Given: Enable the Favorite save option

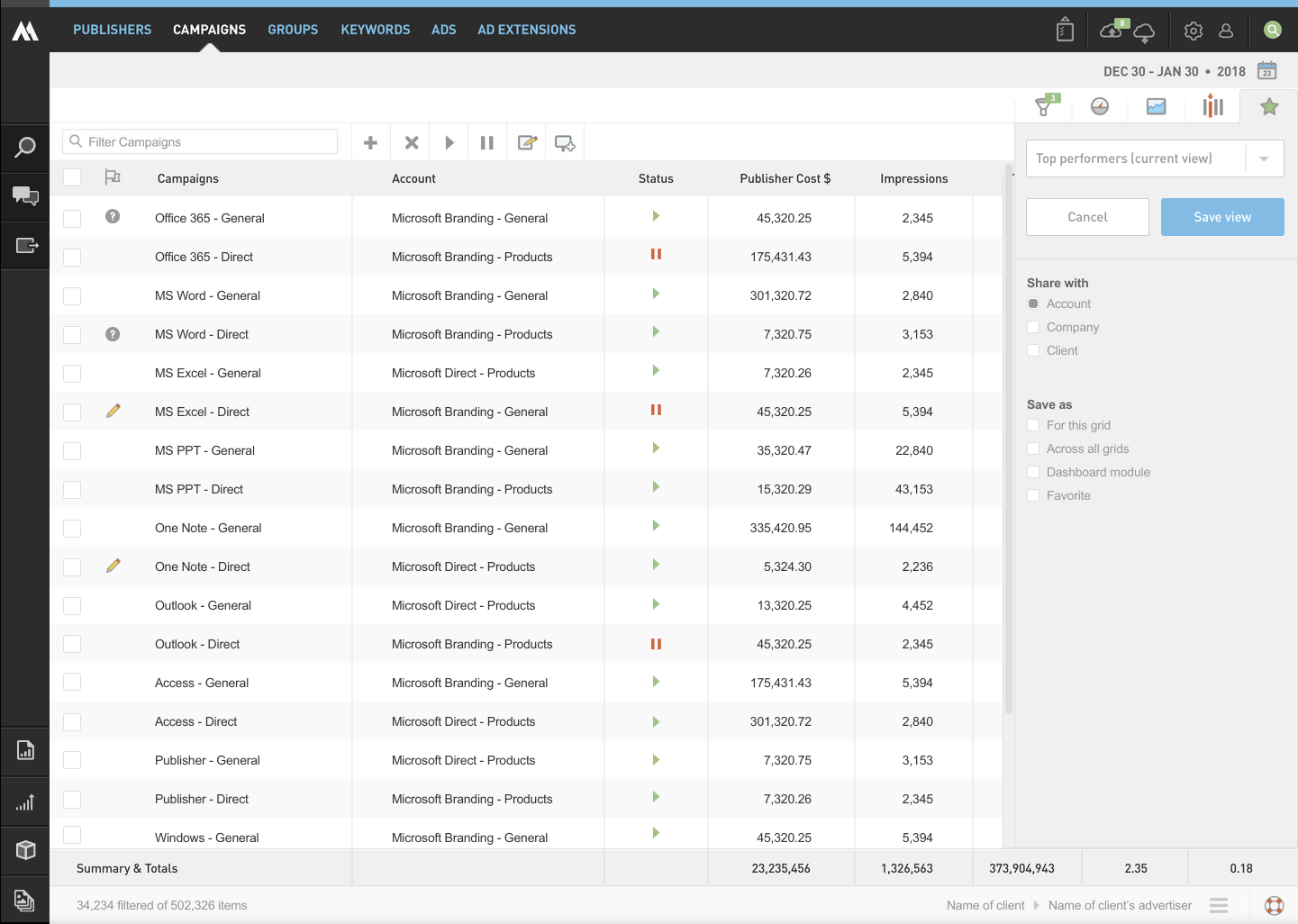Looking at the screenshot, I should 1033,495.
